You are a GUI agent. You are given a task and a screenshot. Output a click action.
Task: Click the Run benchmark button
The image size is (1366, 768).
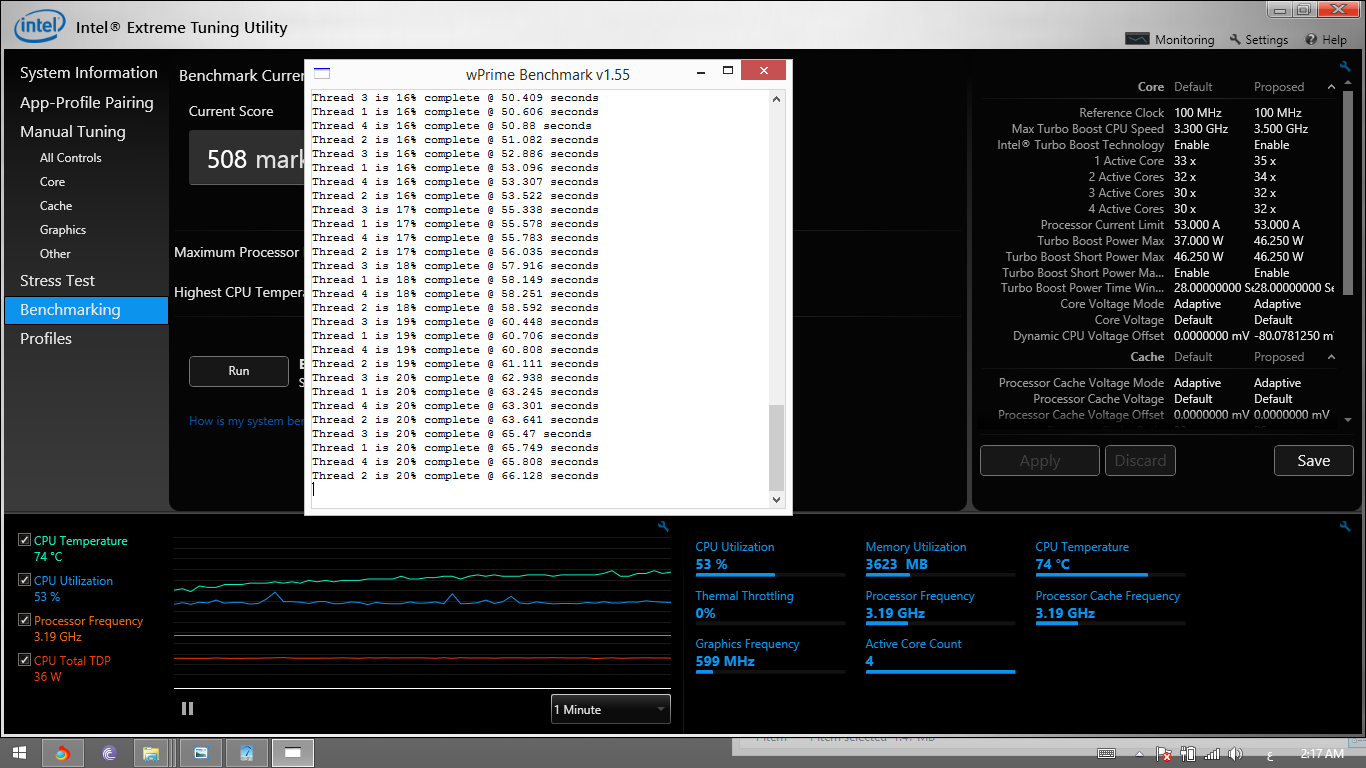tap(239, 371)
